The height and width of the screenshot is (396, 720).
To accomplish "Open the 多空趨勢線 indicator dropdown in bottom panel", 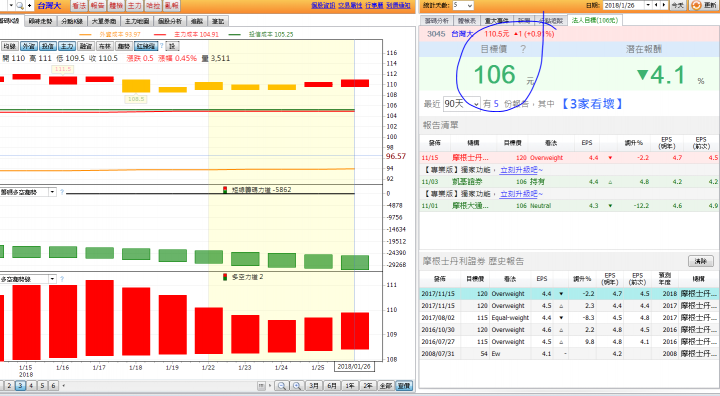I will click(52, 279).
